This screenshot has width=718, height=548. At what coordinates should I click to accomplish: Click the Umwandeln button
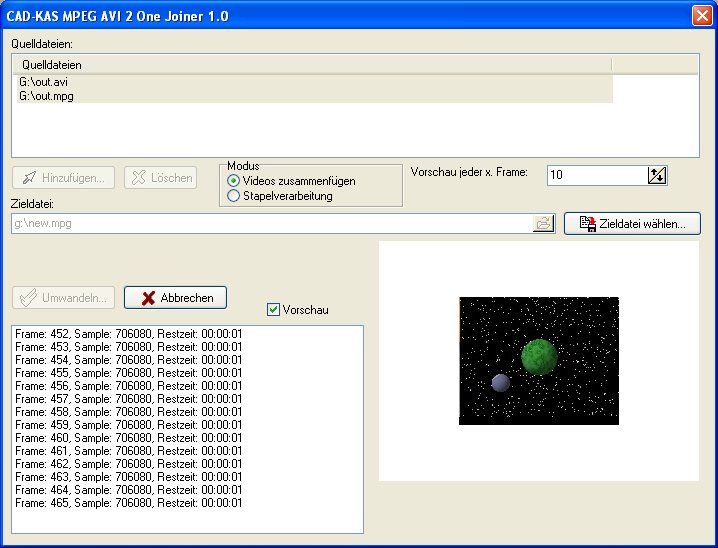click(64, 298)
